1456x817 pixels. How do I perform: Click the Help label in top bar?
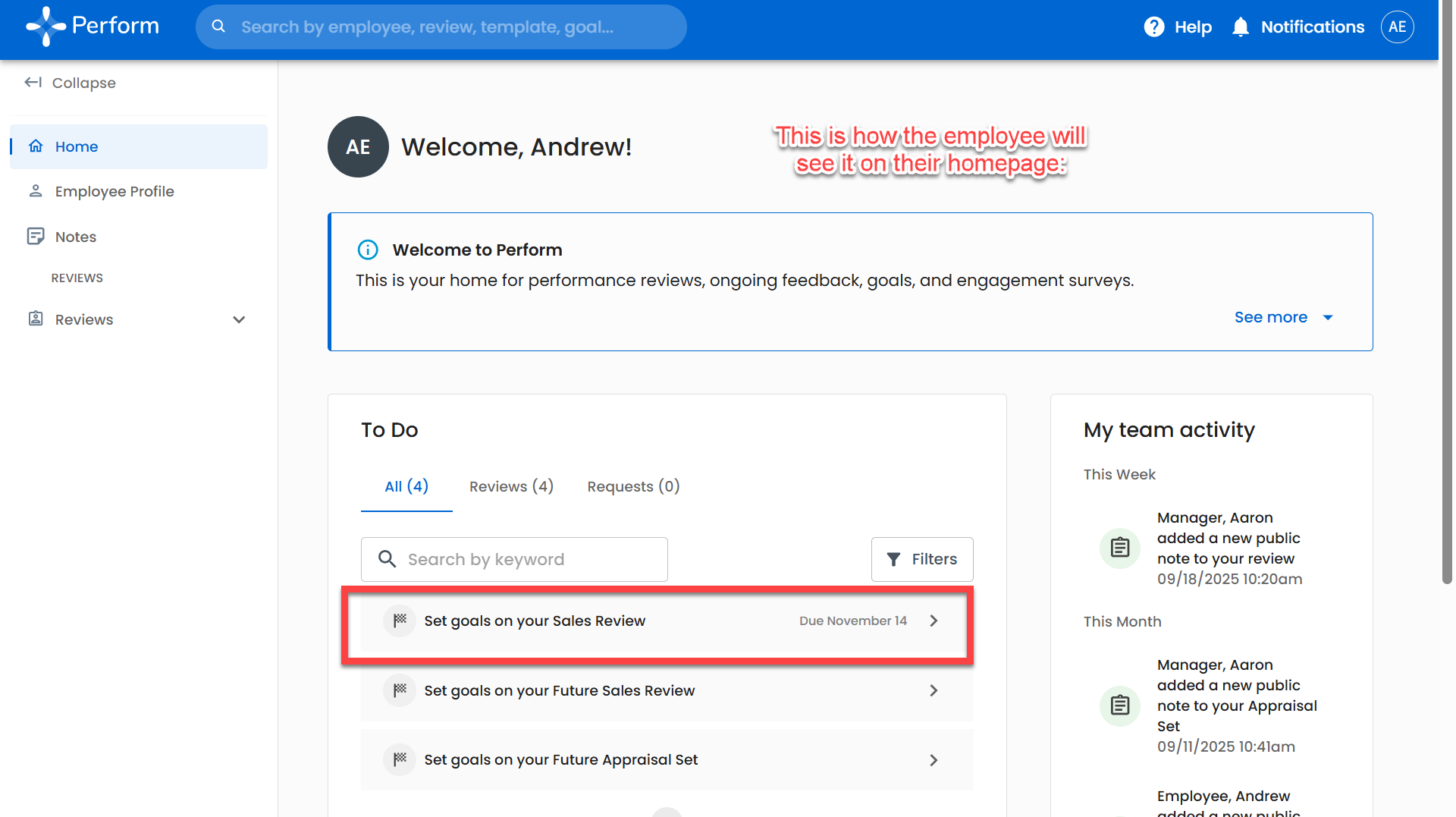(1194, 27)
